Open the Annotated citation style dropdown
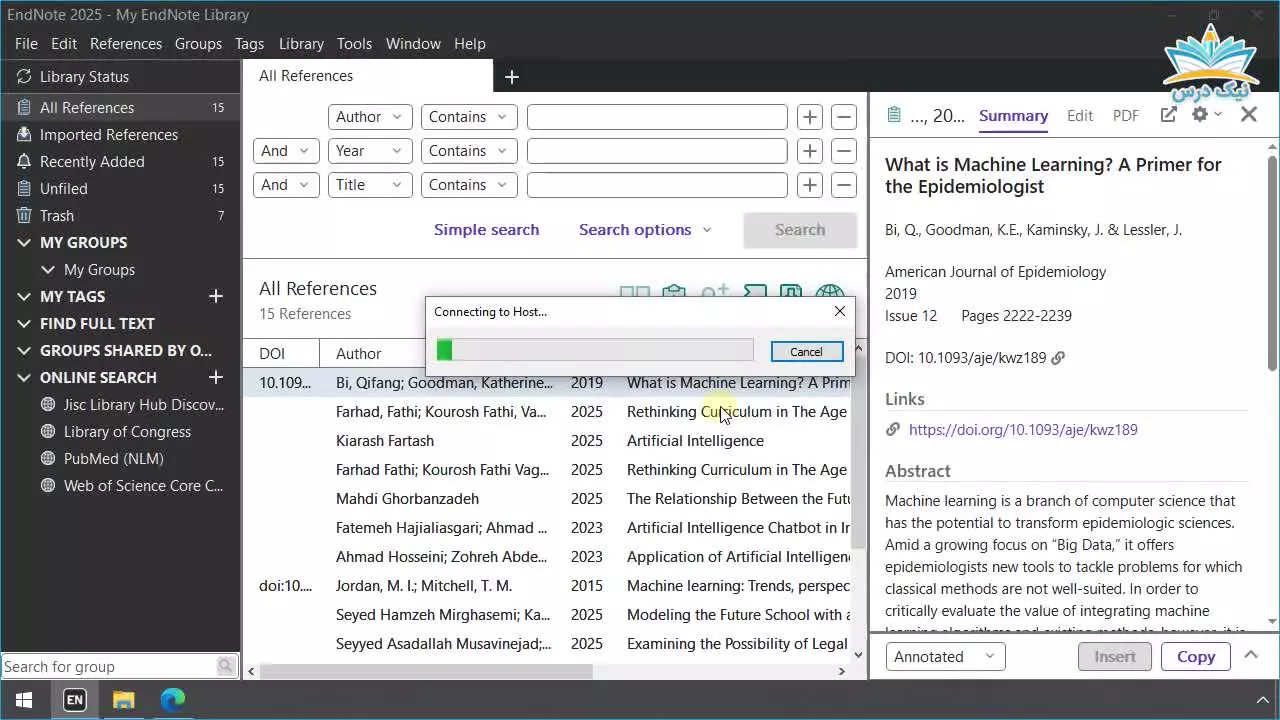This screenshot has width=1280, height=720. coord(945,657)
